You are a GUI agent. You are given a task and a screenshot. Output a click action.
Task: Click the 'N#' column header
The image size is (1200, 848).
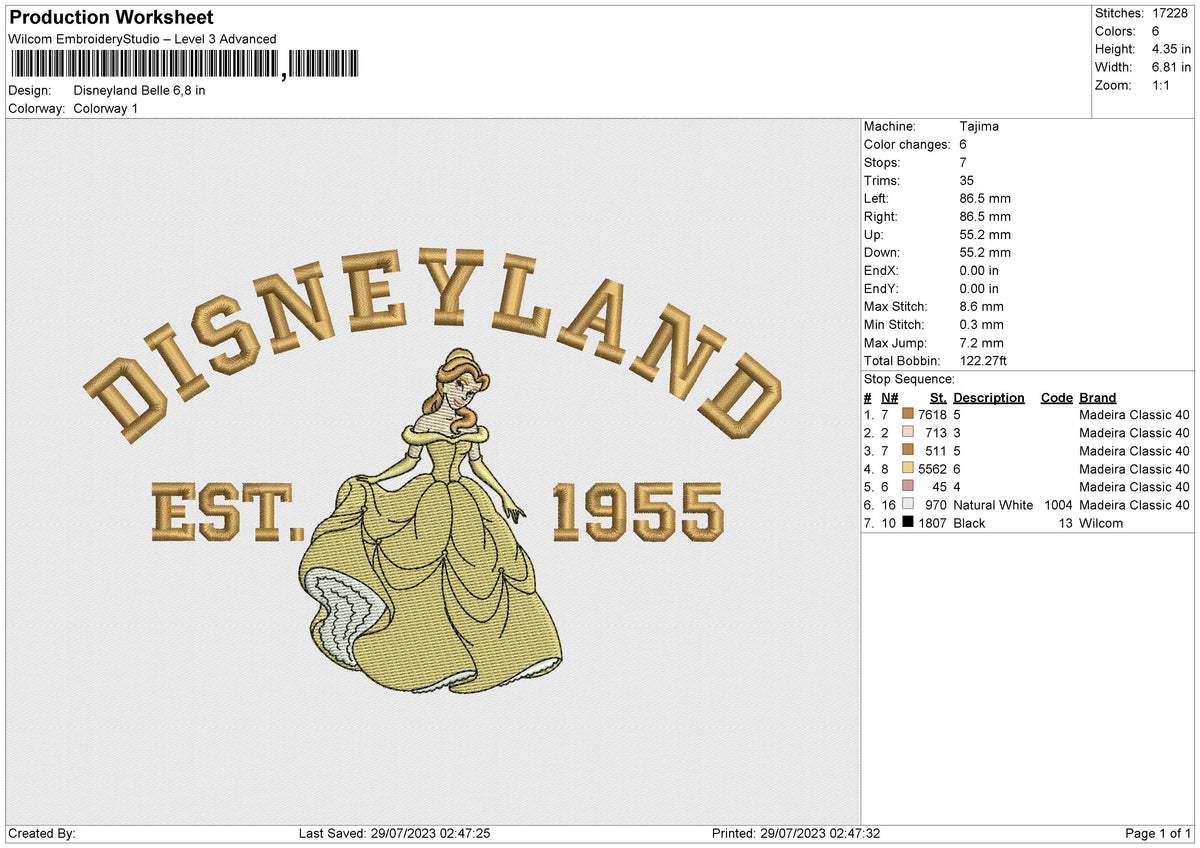(888, 397)
